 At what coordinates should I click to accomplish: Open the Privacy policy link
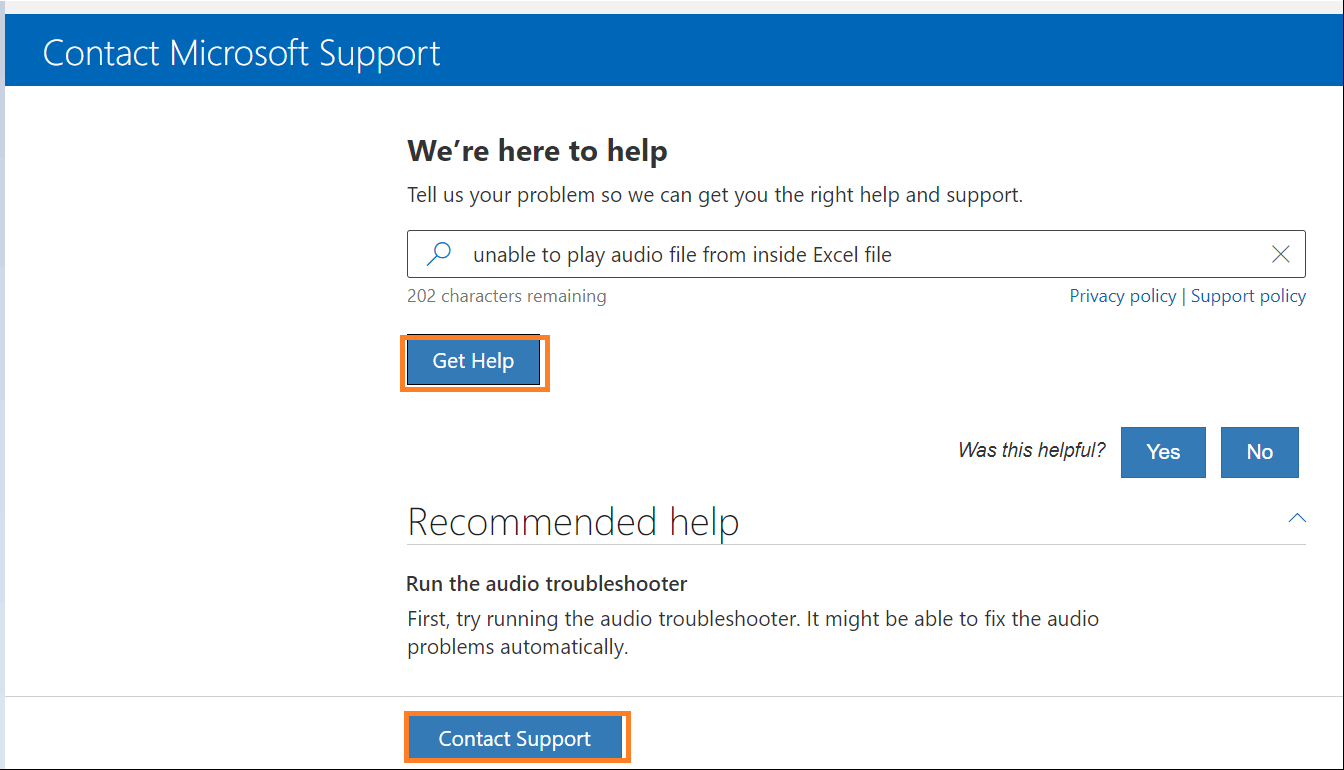[x=1123, y=296]
